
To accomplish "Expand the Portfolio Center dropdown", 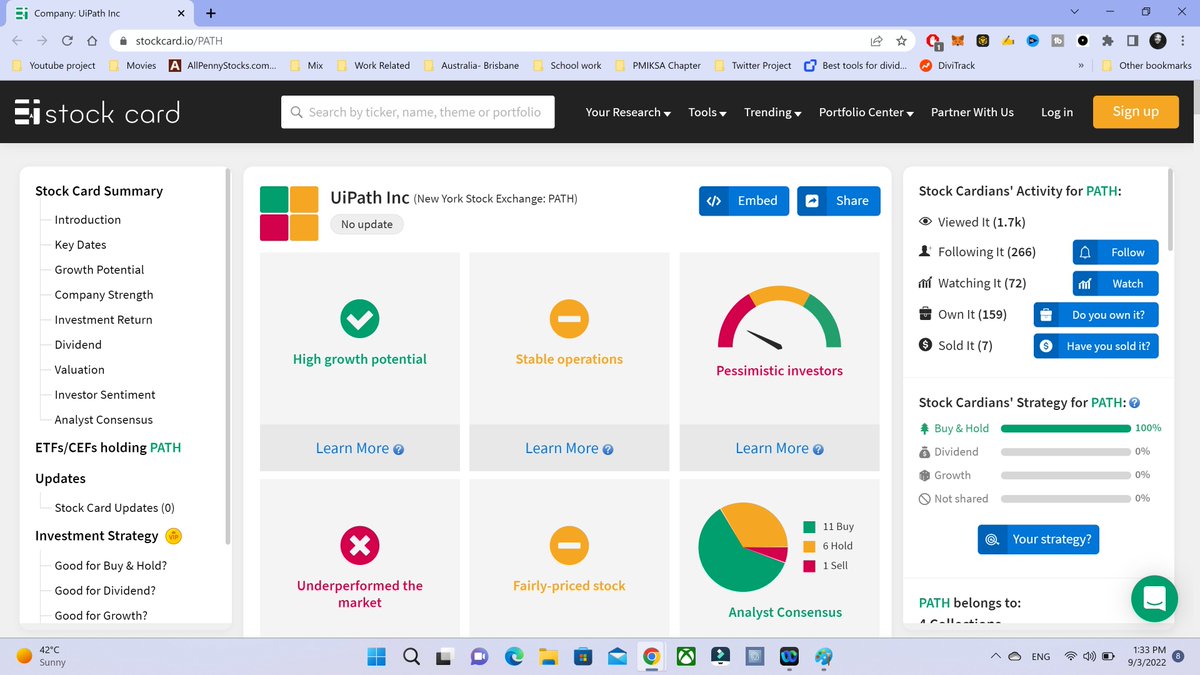I will (866, 112).
